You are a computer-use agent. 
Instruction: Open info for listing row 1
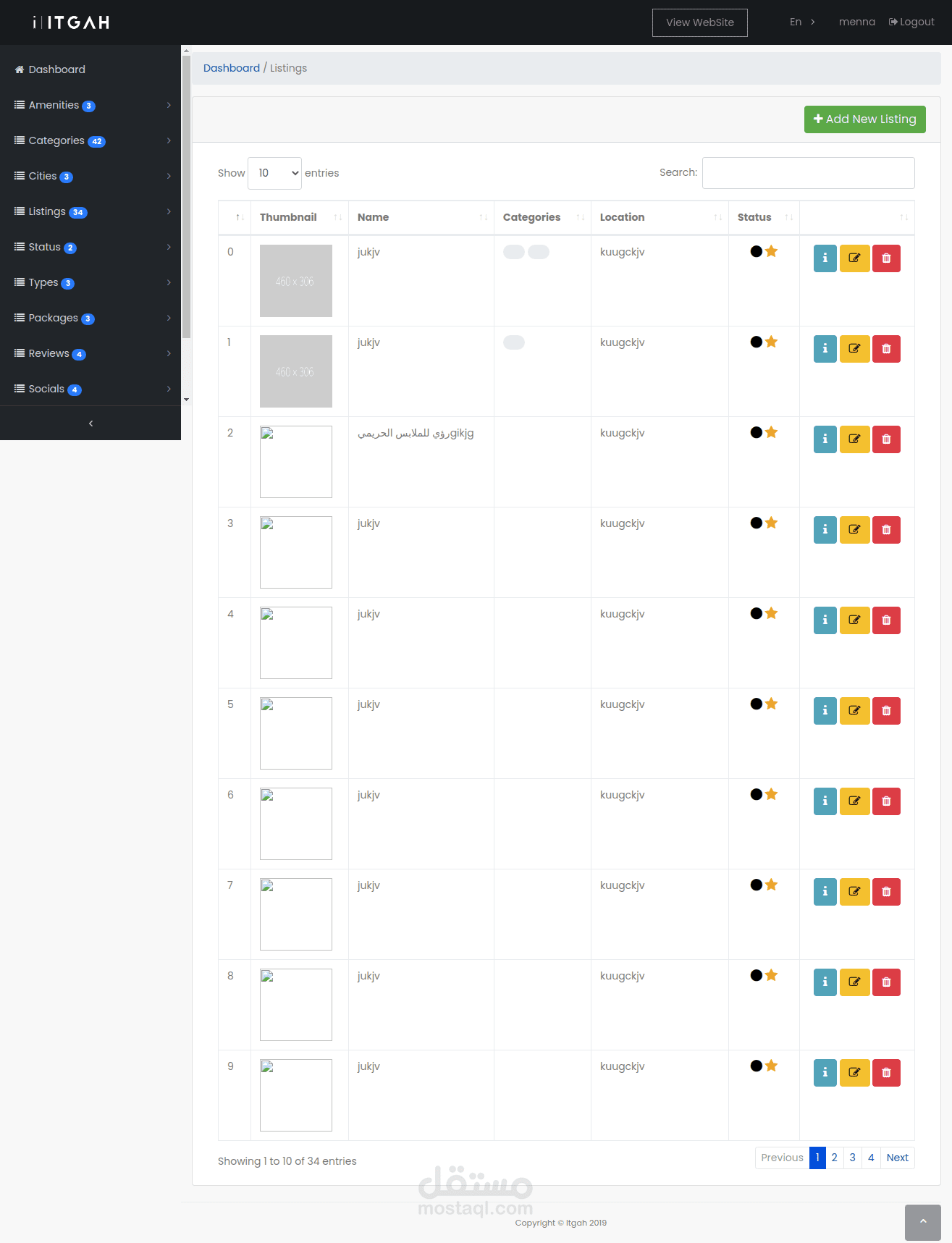(x=825, y=349)
